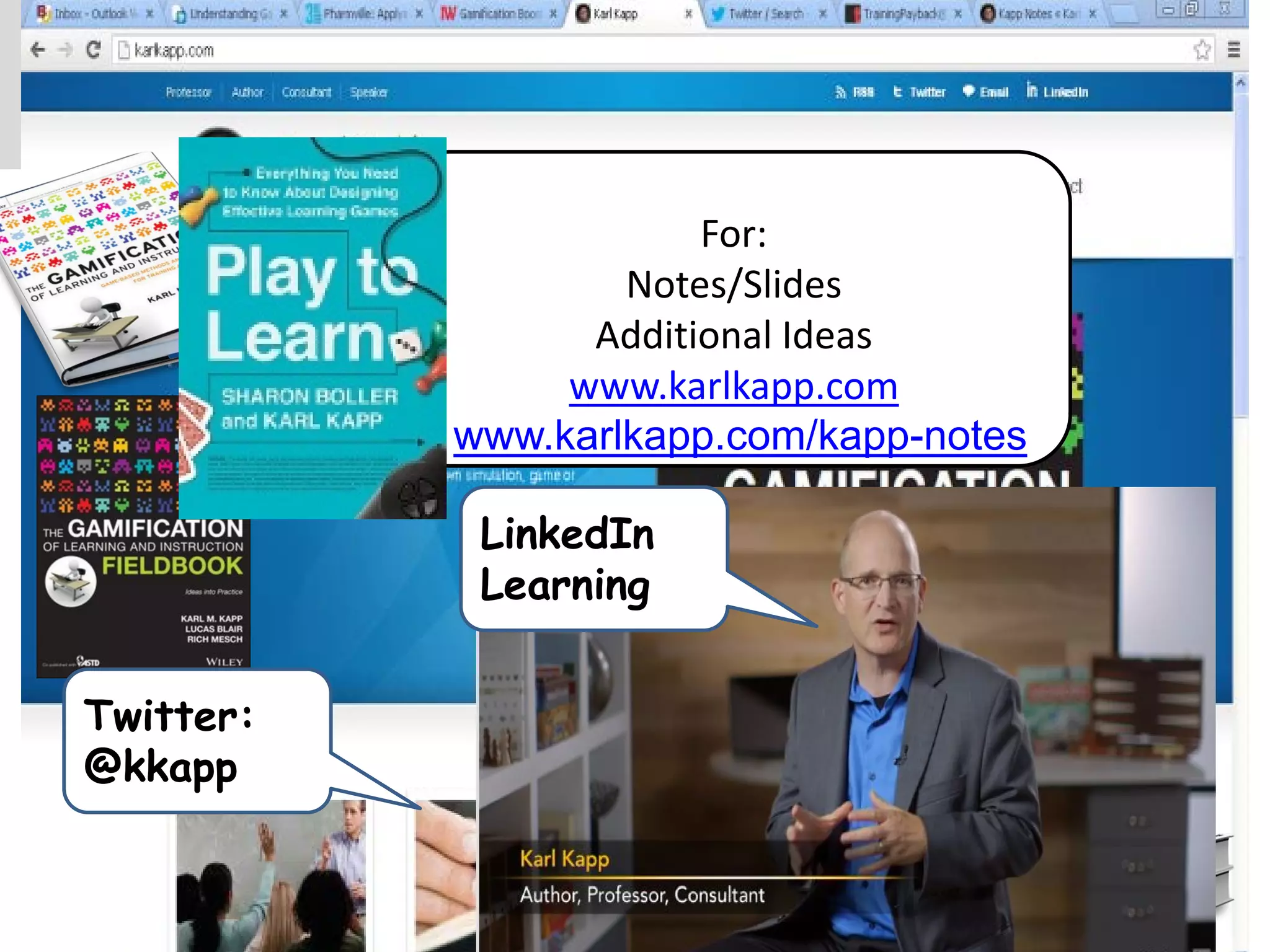Click the Email speech bubble icon

(x=969, y=91)
